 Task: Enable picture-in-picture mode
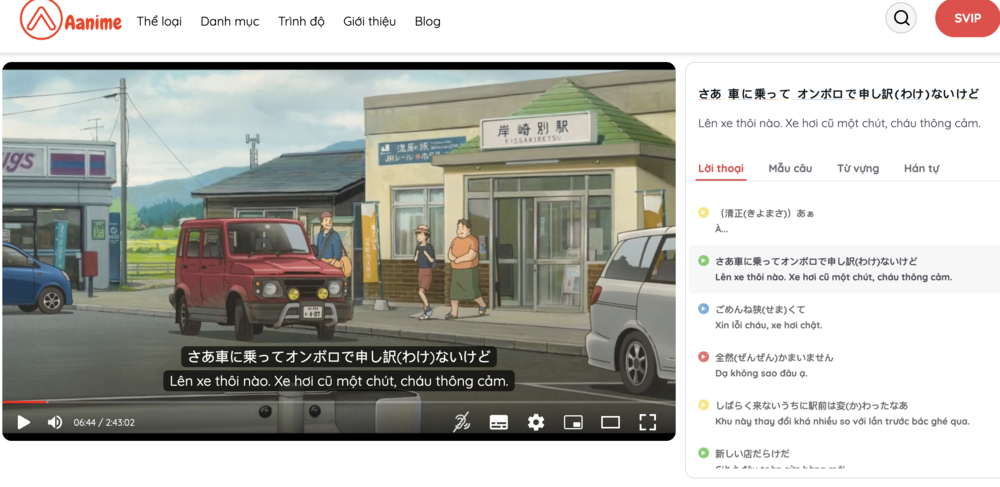click(573, 422)
